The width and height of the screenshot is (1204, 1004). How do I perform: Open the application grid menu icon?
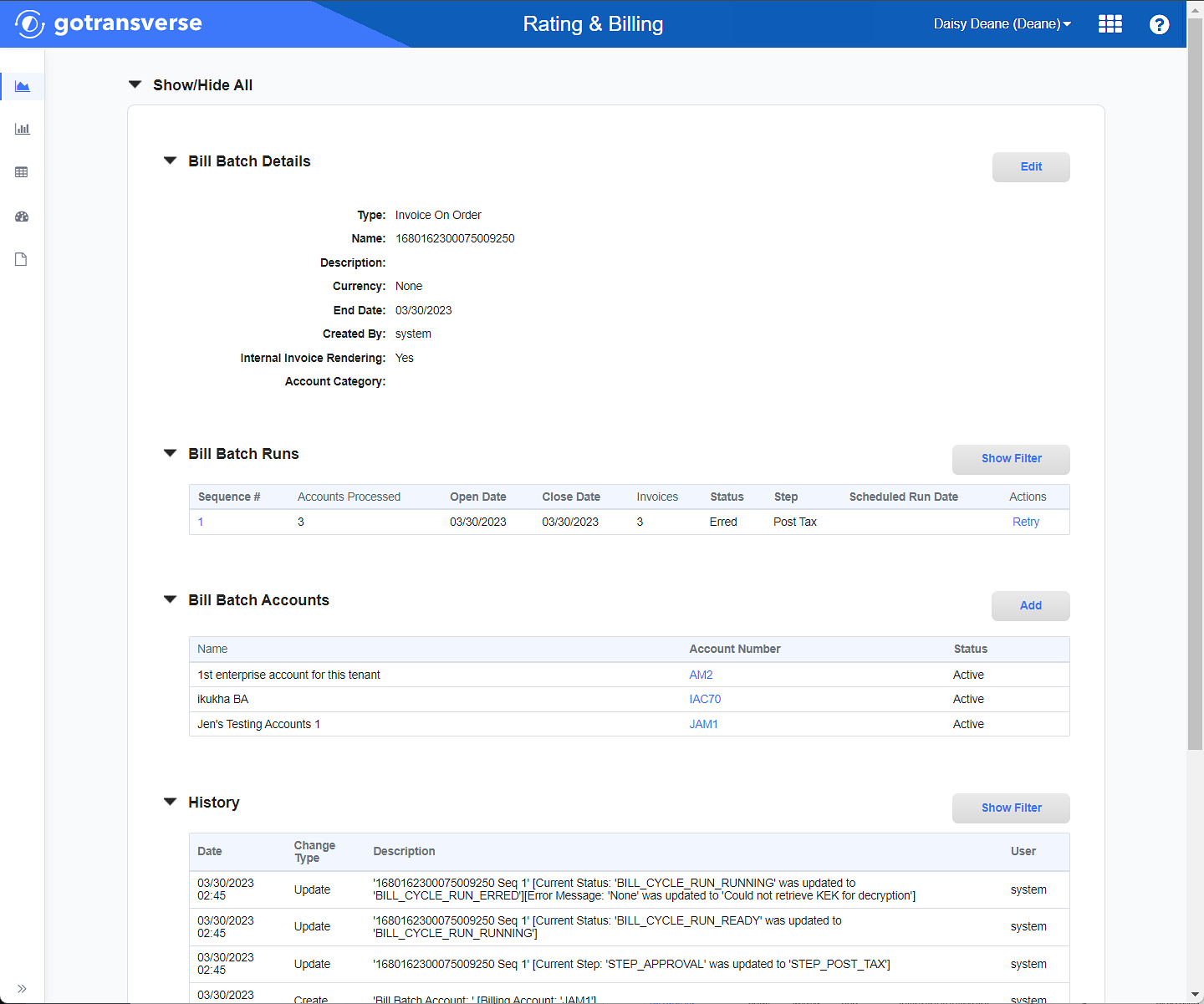[x=1110, y=23]
